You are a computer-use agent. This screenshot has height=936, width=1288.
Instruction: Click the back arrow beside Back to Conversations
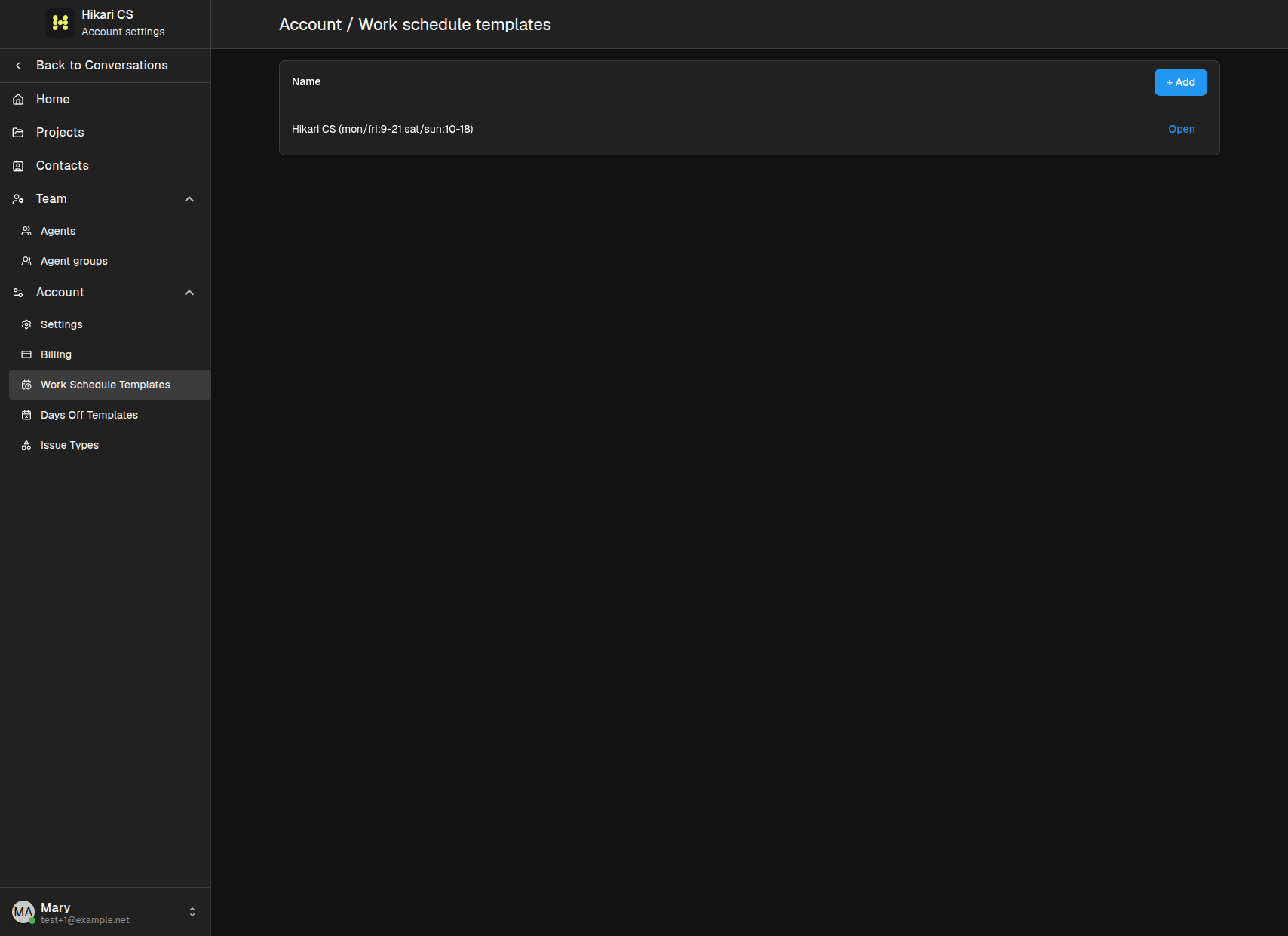18,66
